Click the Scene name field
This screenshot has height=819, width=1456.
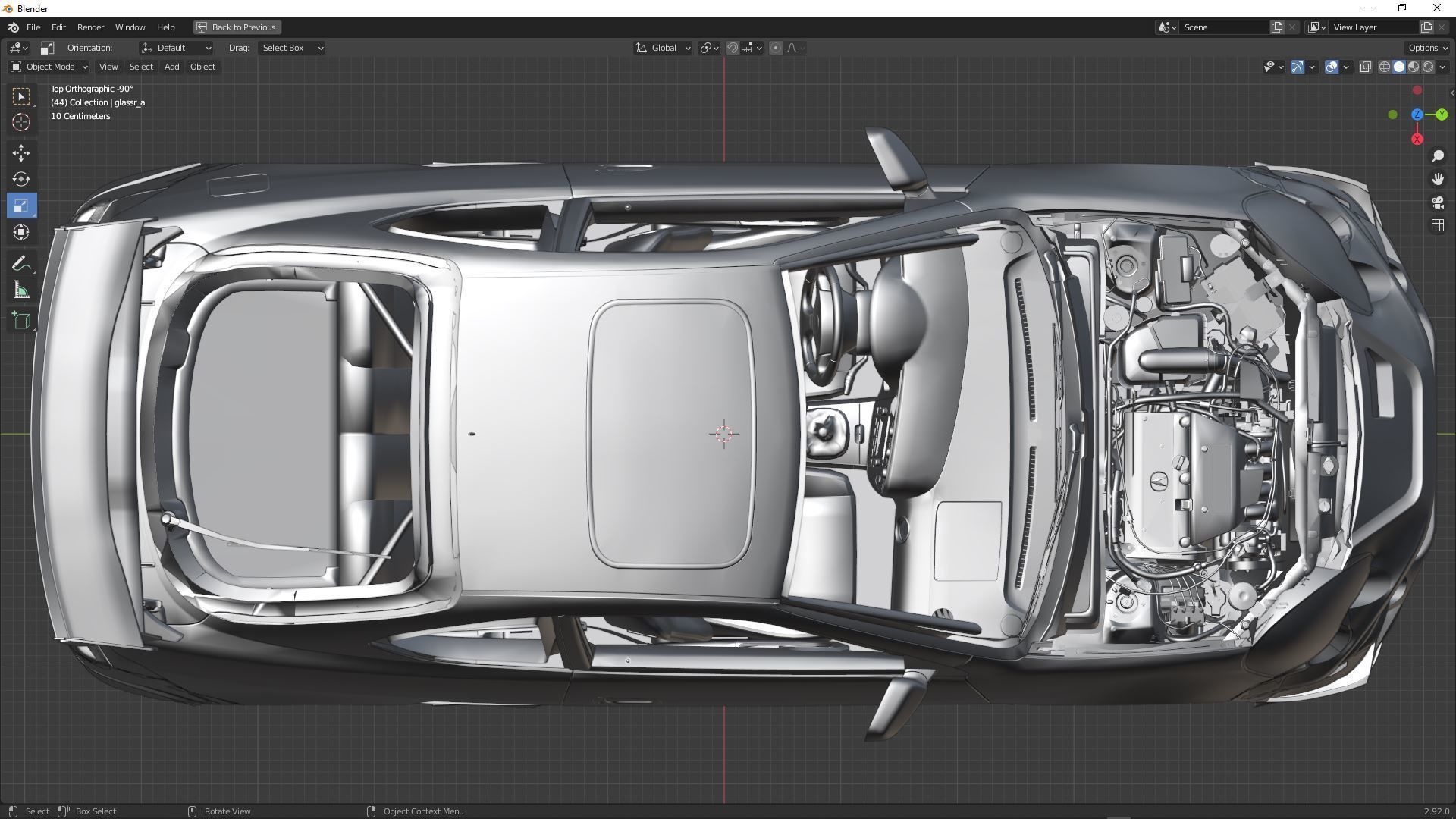click(x=1225, y=27)
